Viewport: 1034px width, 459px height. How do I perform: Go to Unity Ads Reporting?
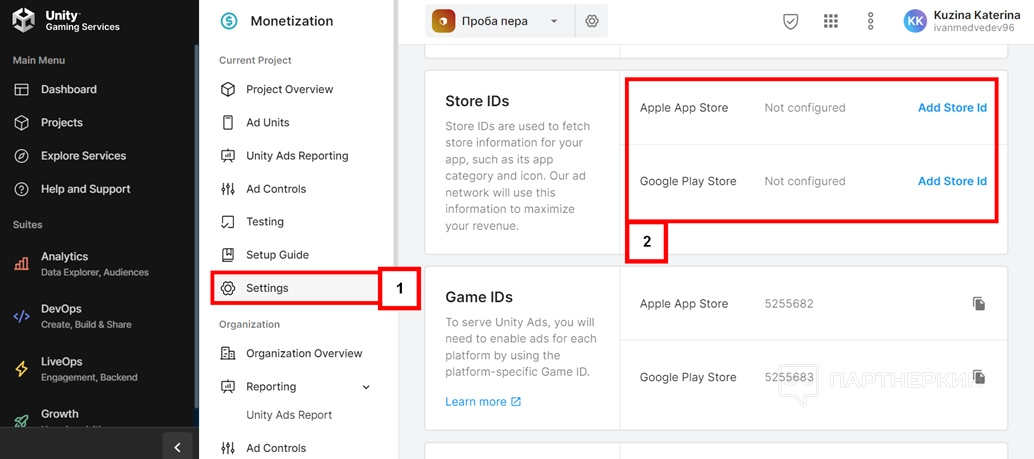297,156
